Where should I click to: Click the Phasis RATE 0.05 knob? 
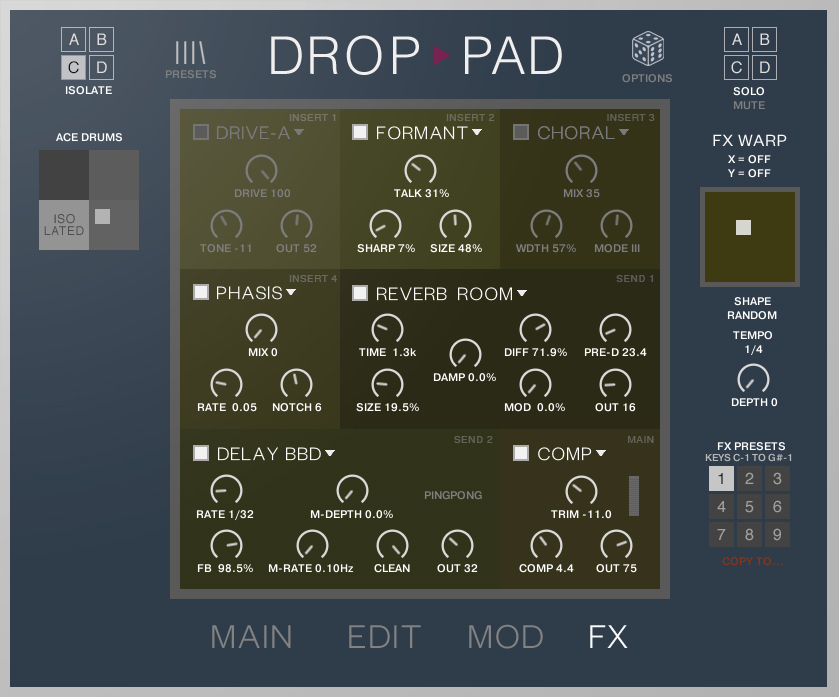(226, 384)
